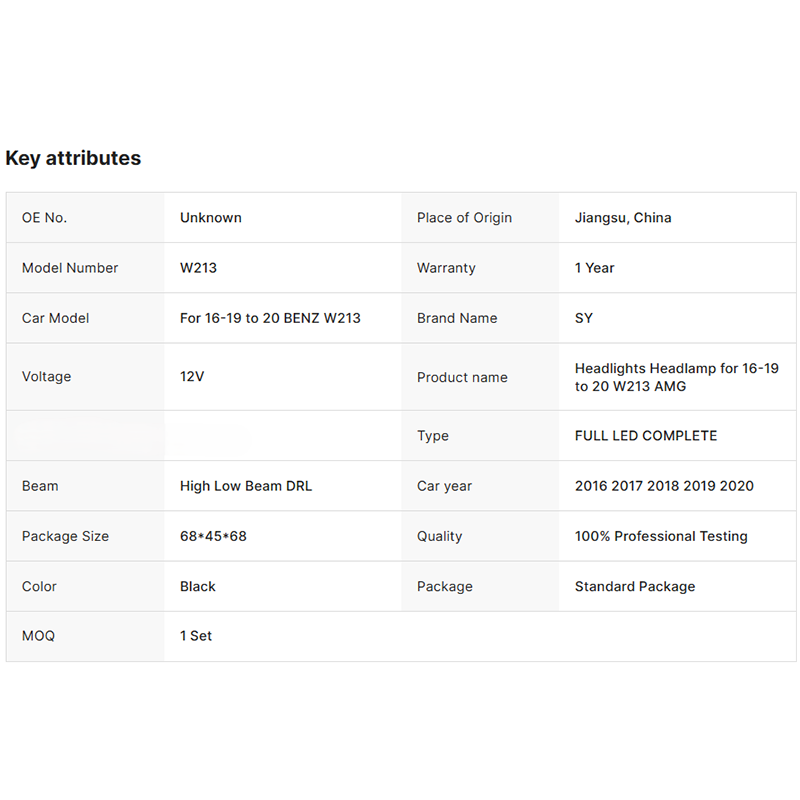Image resolution: width=800 pixels, height=800 pixels.
Task: Click the Car Model label
Action: click(x=56, y=318)
